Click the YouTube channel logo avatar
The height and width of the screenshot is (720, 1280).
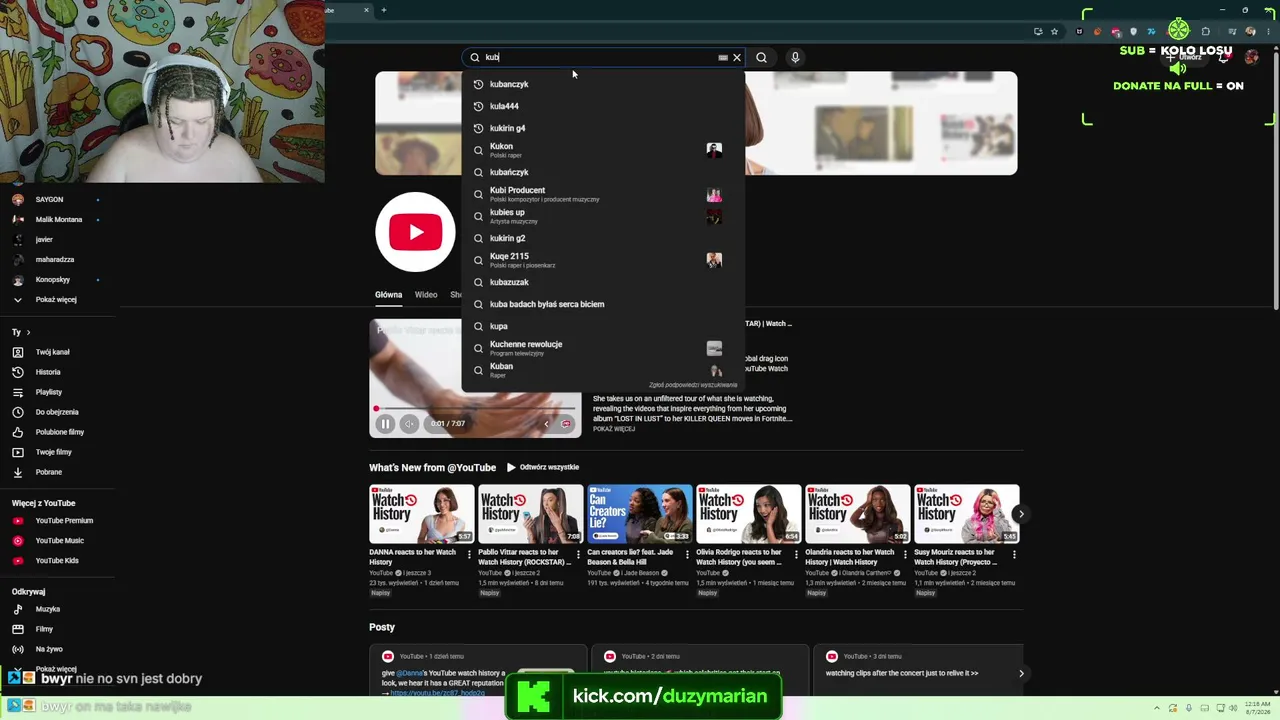pyautogui.click(x=415, y=232)
